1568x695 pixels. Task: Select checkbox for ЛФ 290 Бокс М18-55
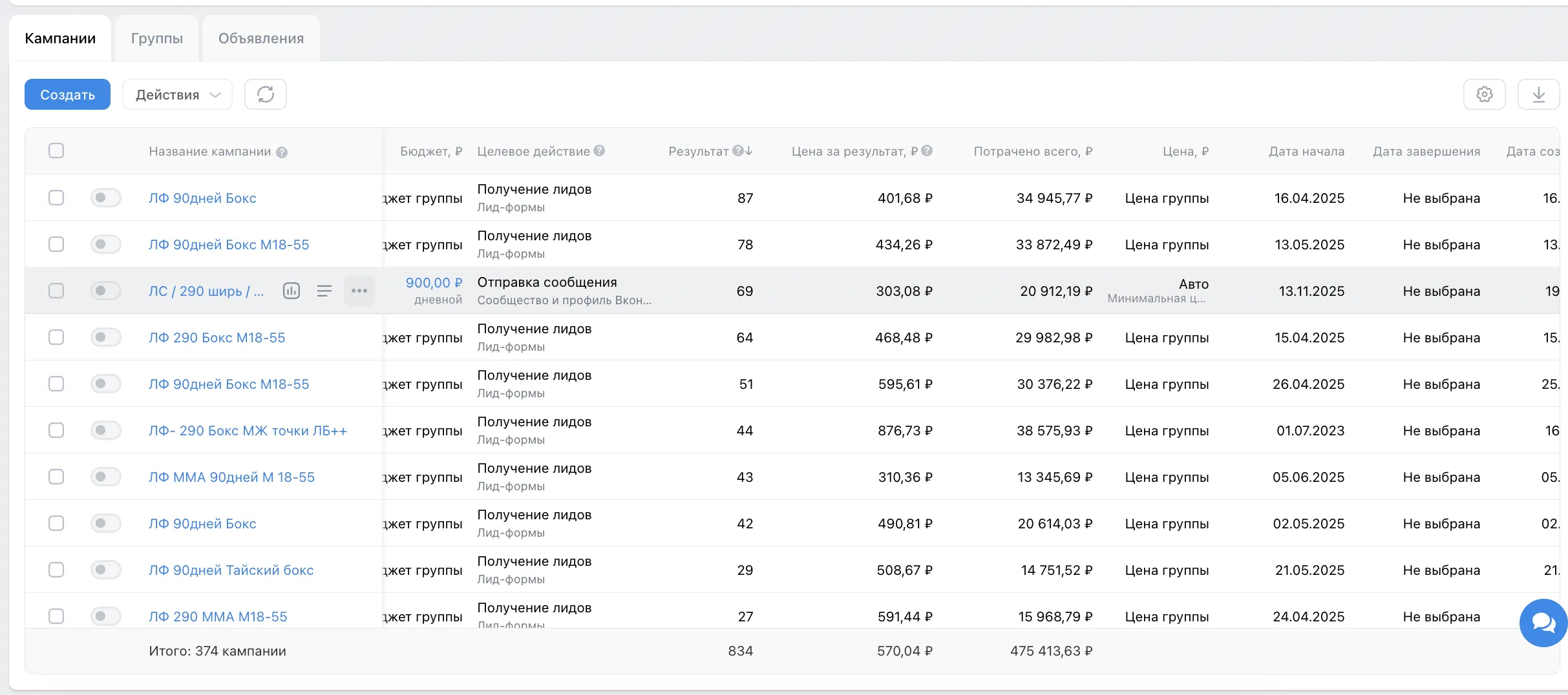click(56, 337)
